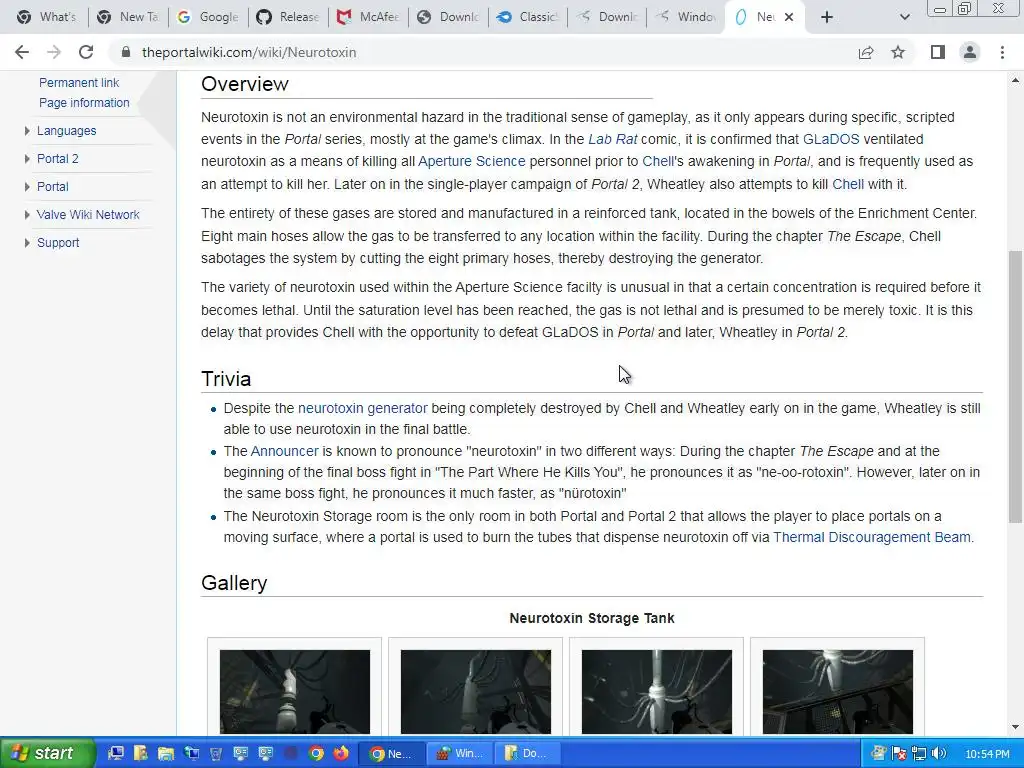This screenshot has width=1024, height=768.
Task: Expand the Valve Wiki Network section
Action: [x=27, y=215]
